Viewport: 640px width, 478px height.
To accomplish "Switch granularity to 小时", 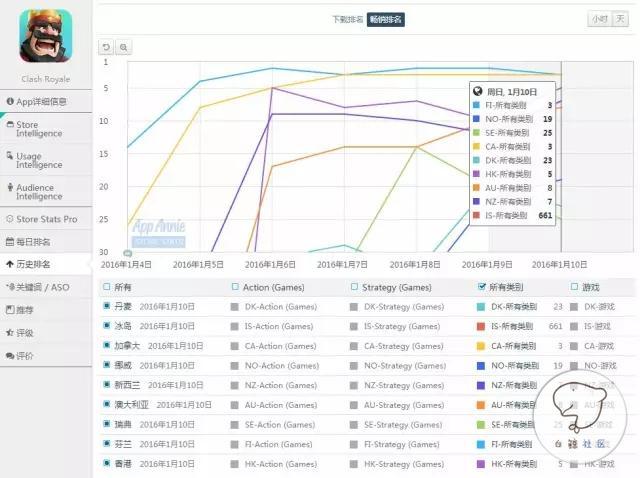I will (x=598, y=19).
